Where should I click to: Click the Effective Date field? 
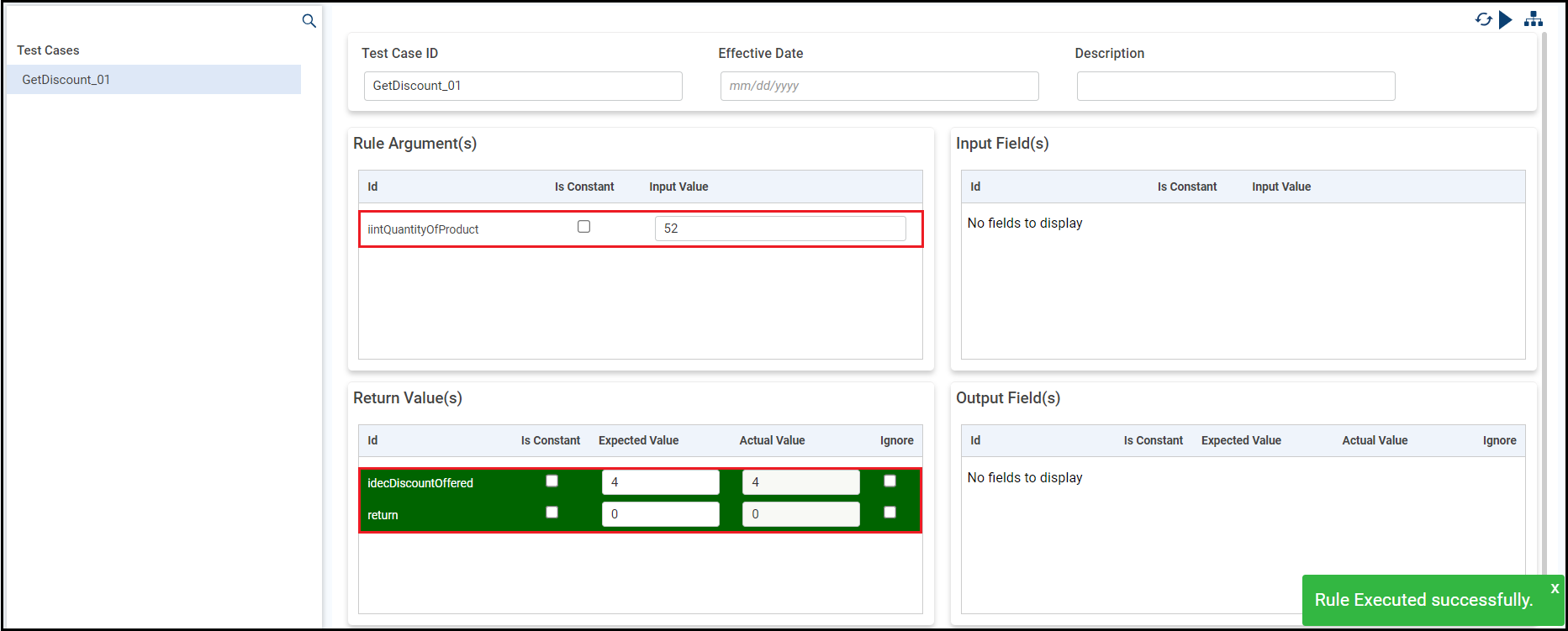point(879,86)
